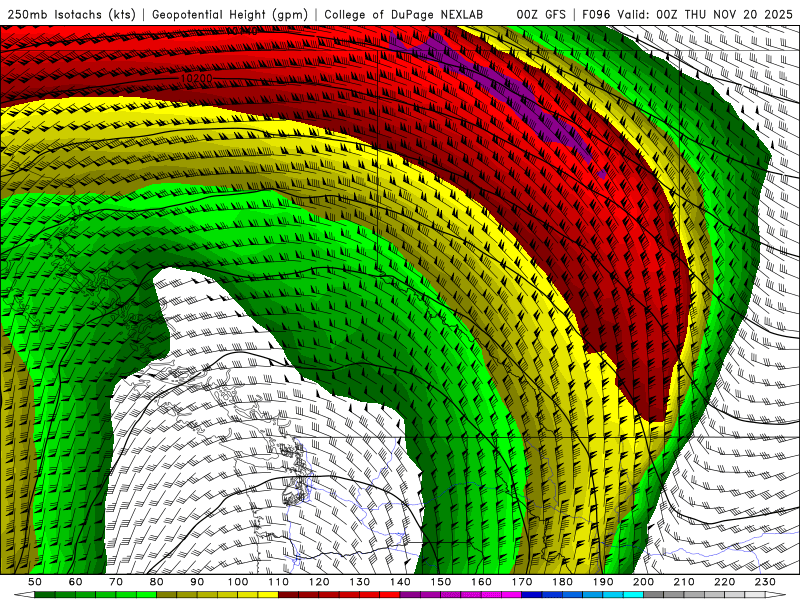Click the 50 value on the legend

35,582
